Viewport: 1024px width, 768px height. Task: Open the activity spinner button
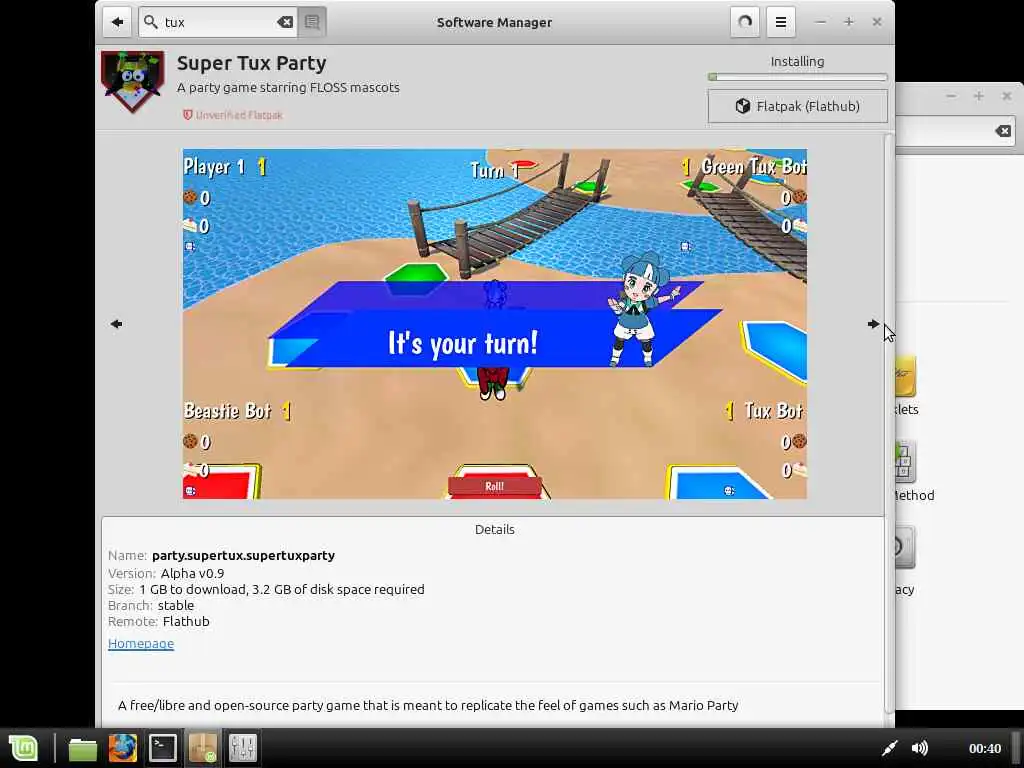coord(744,22)
